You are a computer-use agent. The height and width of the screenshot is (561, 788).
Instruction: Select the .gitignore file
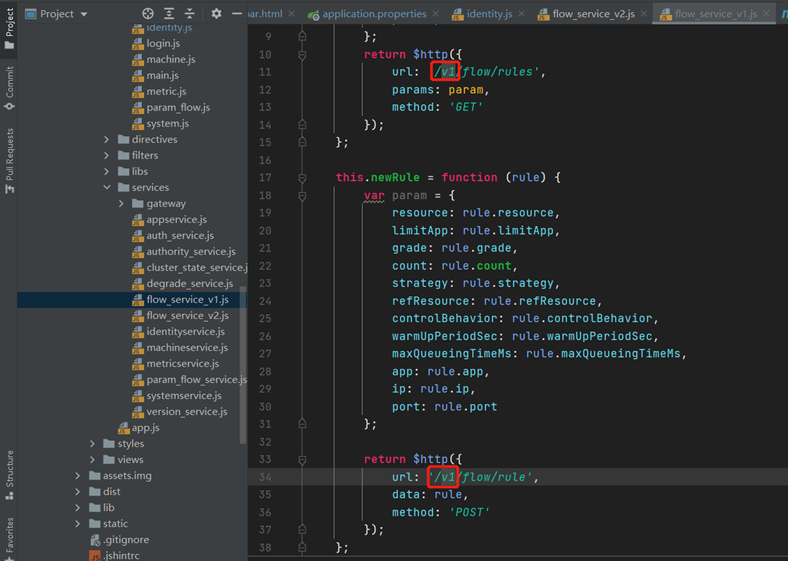120,540
